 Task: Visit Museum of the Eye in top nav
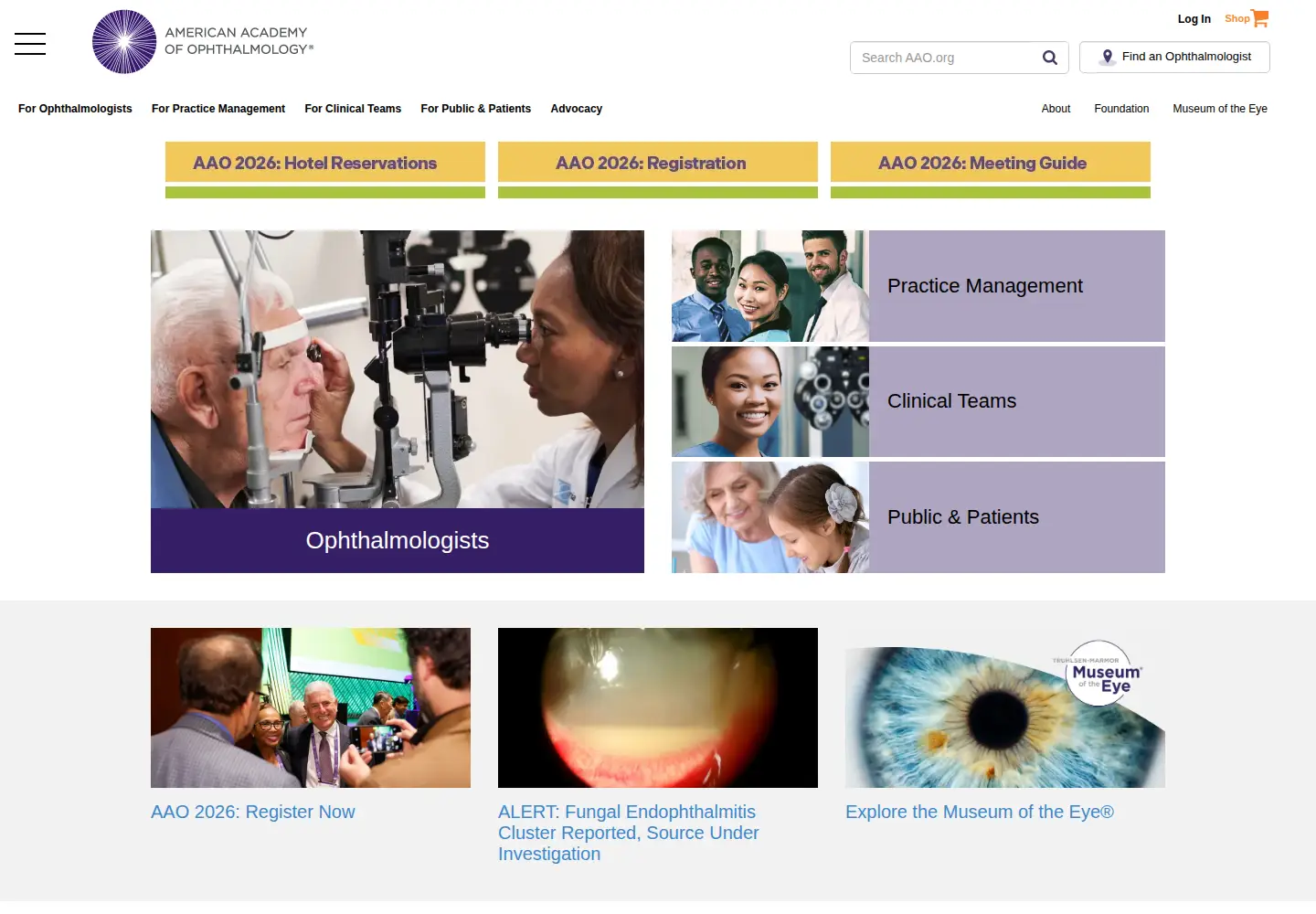click(x=1220, y=109)
